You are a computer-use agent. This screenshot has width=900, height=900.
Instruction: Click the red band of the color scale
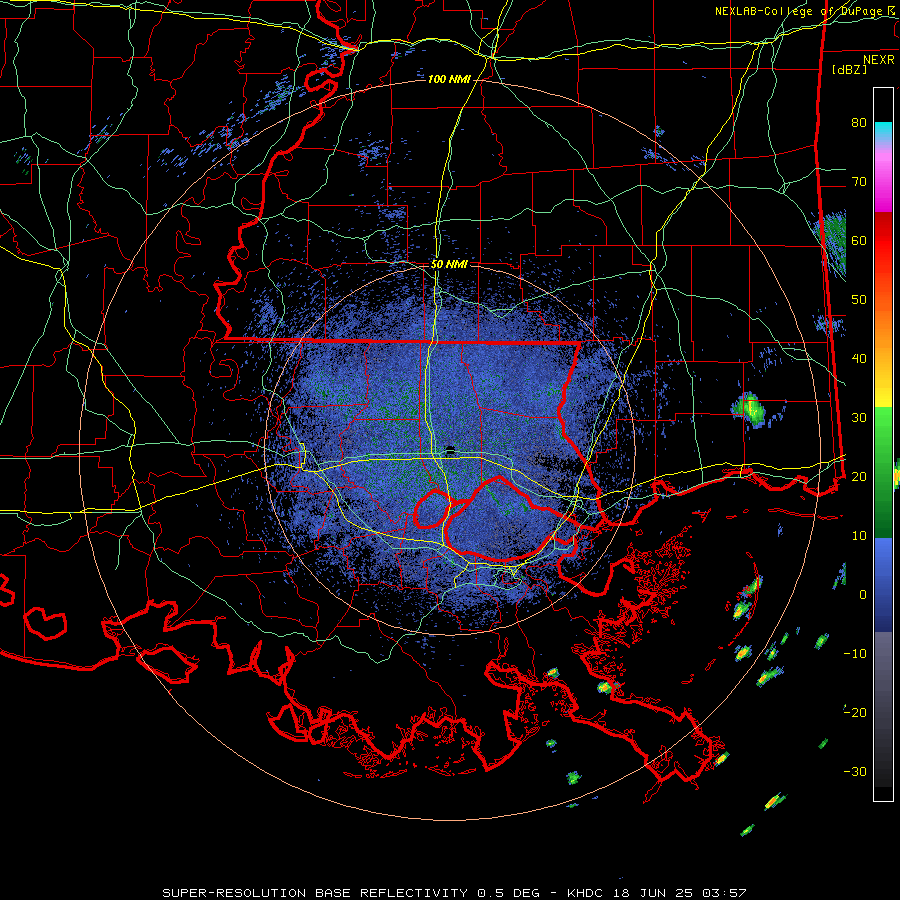[883, 242]
